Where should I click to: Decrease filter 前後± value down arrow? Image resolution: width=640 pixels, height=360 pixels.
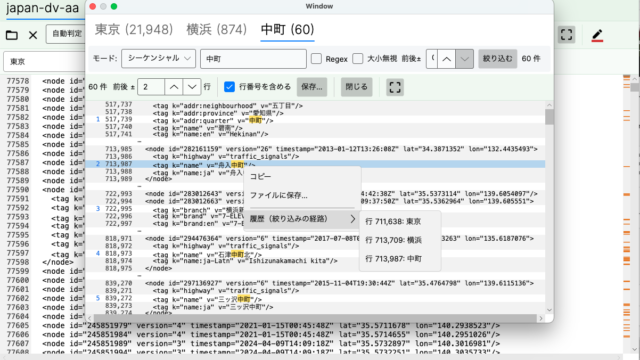[464, 59]
